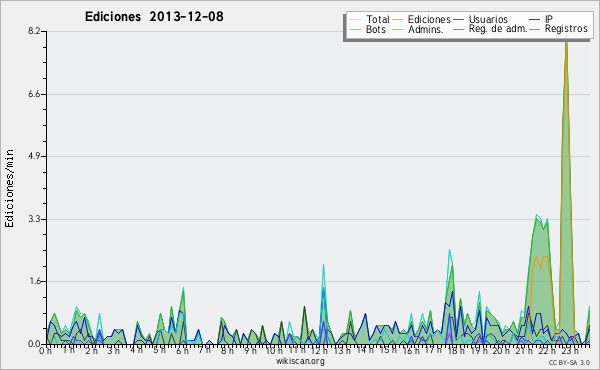The image size is (600, 370).
Task: Click the y-axis value 8.2
Action: (x=34, y=31)
